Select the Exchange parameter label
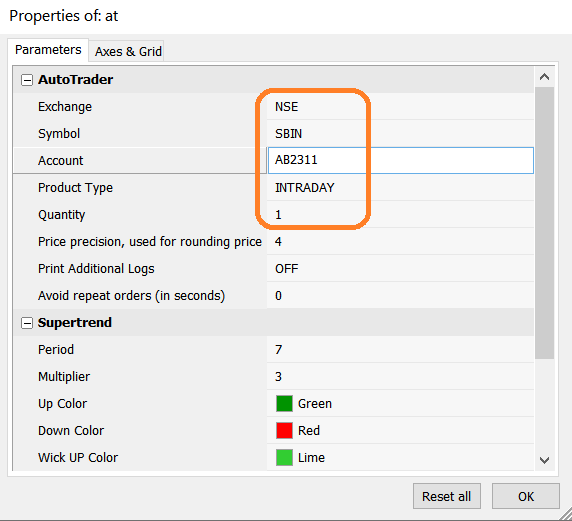 tap(65, 107)
